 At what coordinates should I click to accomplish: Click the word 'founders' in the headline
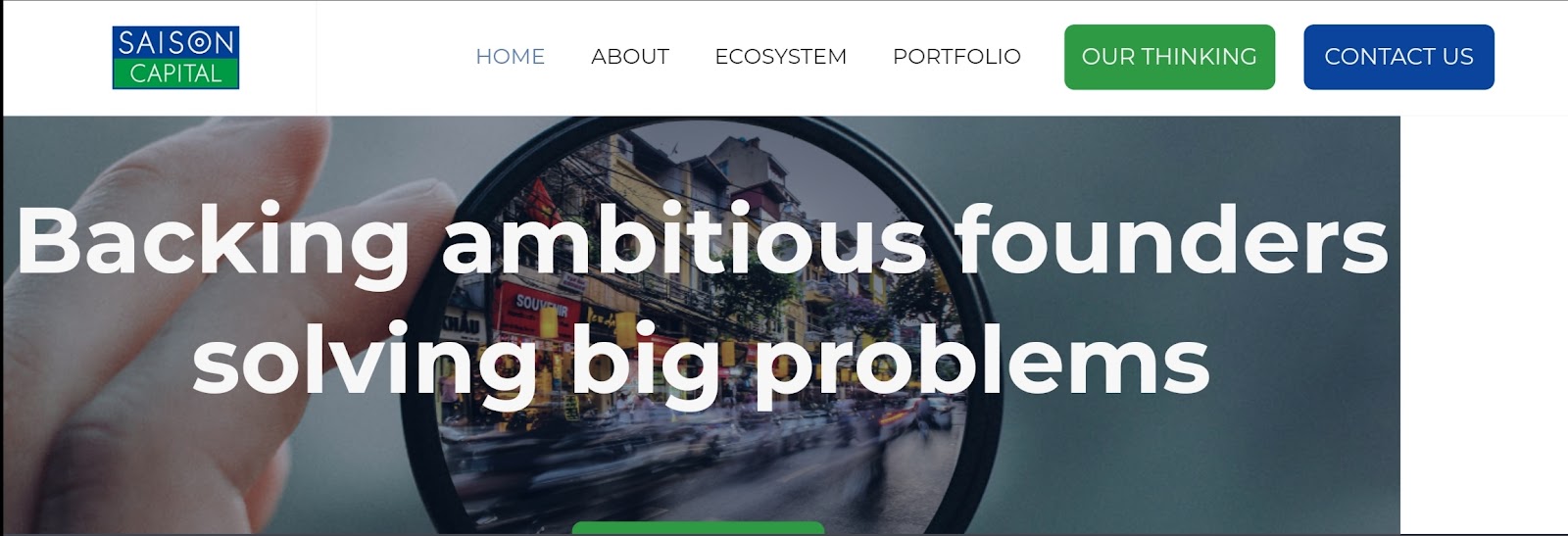coord(1172,239)
